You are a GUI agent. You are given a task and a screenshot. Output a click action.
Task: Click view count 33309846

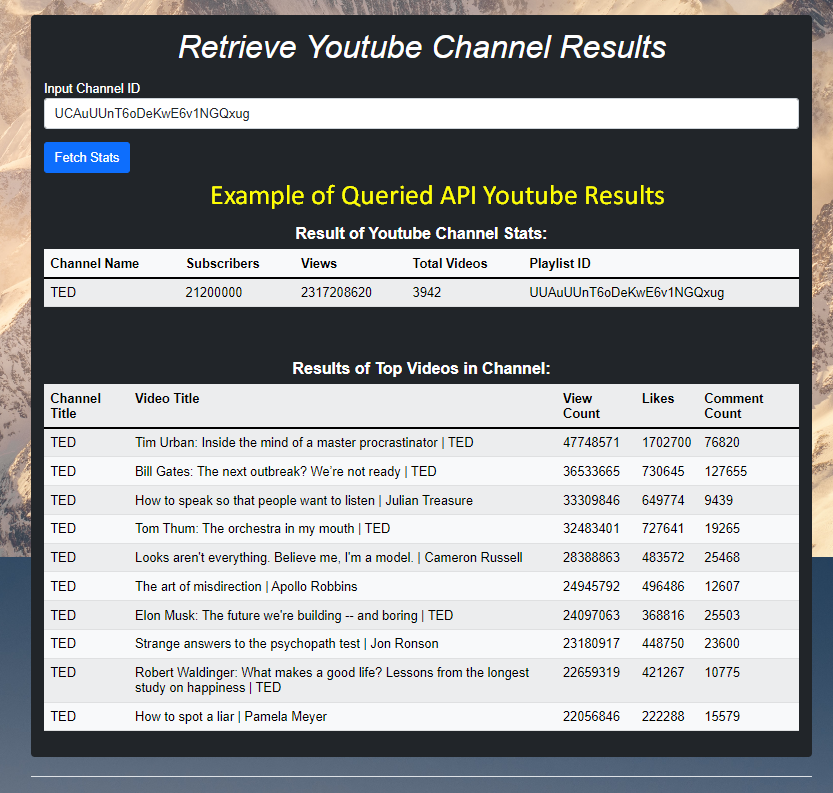click(591, 500)
